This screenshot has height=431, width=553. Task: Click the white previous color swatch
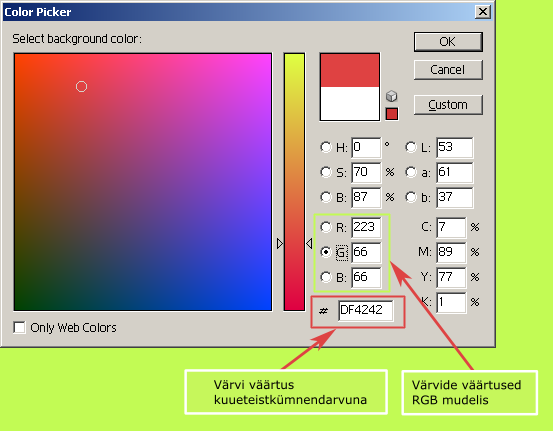350,104
